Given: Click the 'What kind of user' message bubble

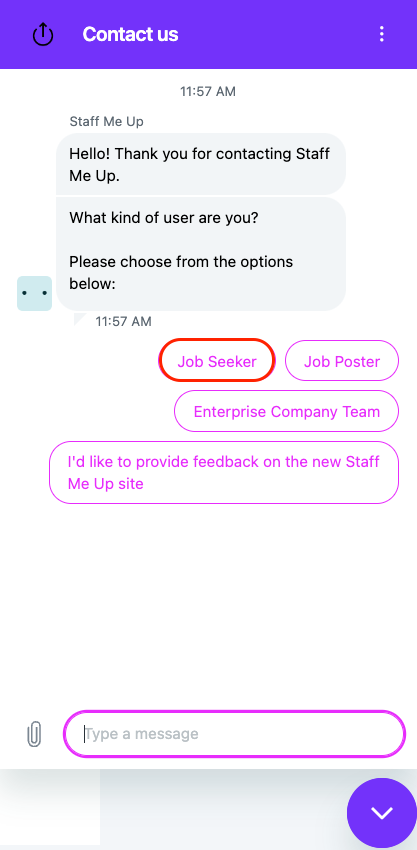Looking at the screenshot, I should point(201,254).
